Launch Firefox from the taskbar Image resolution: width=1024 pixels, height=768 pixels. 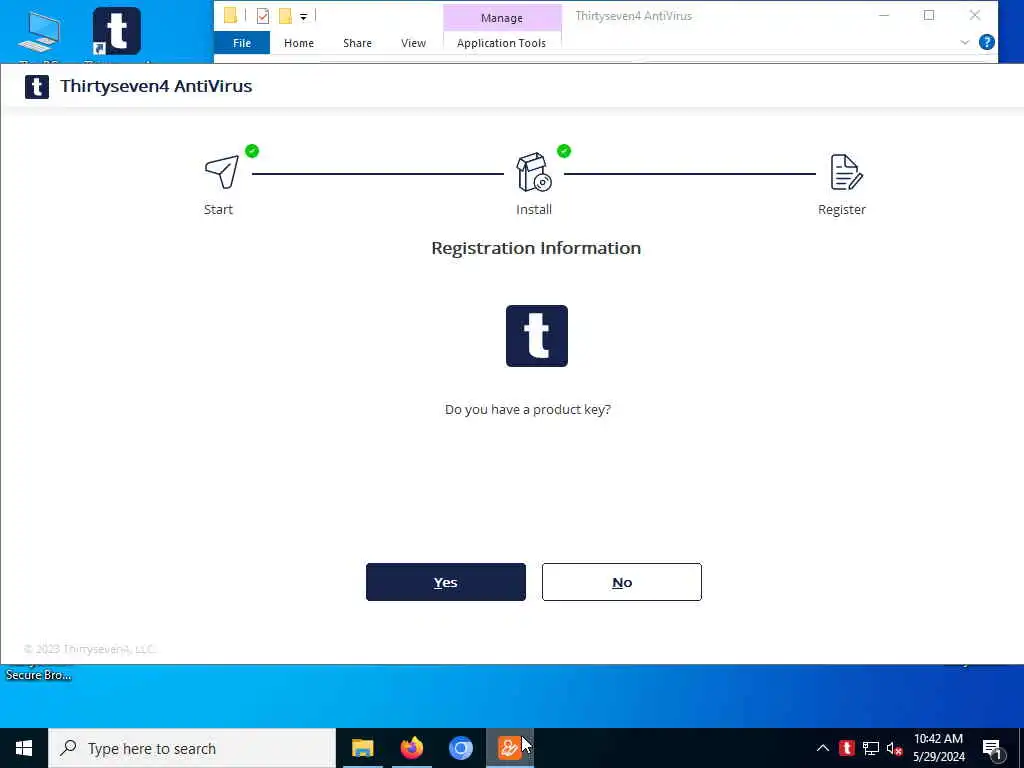[x=411, y=748]
